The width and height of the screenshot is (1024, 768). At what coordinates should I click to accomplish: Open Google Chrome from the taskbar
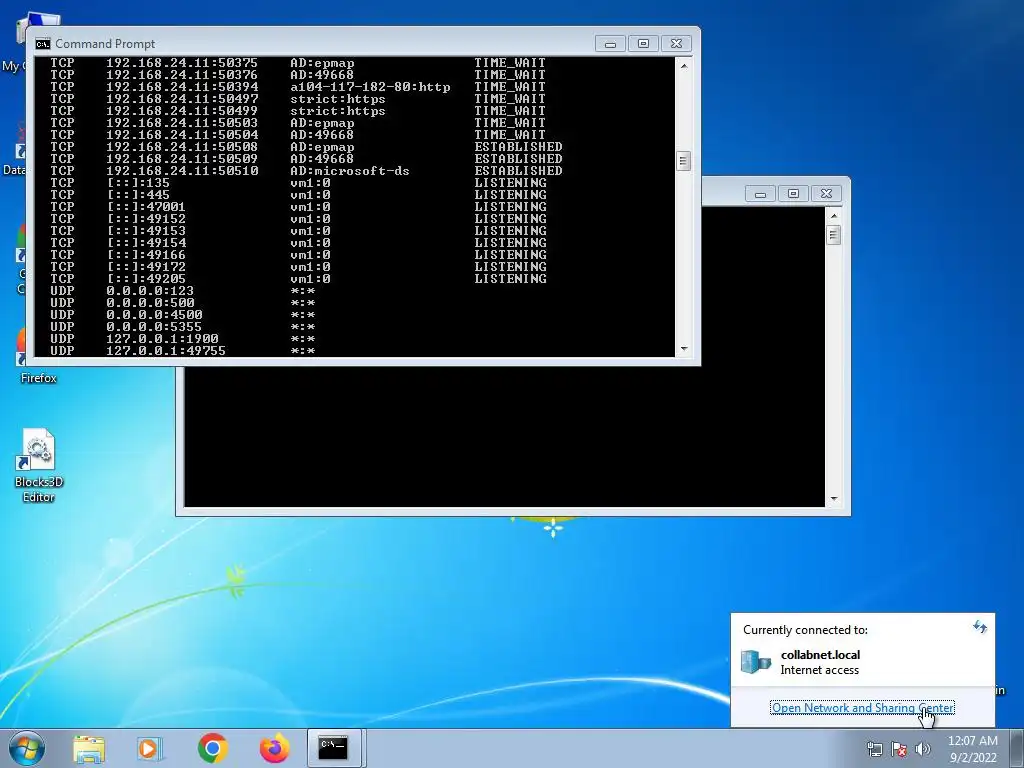(213, 748)
